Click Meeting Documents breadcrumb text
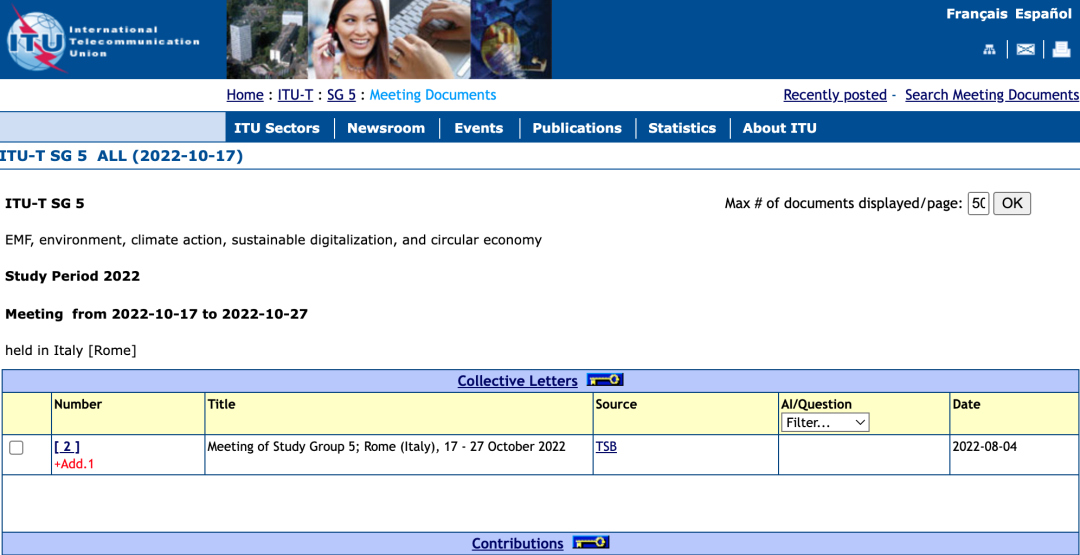 coord(433,95)
